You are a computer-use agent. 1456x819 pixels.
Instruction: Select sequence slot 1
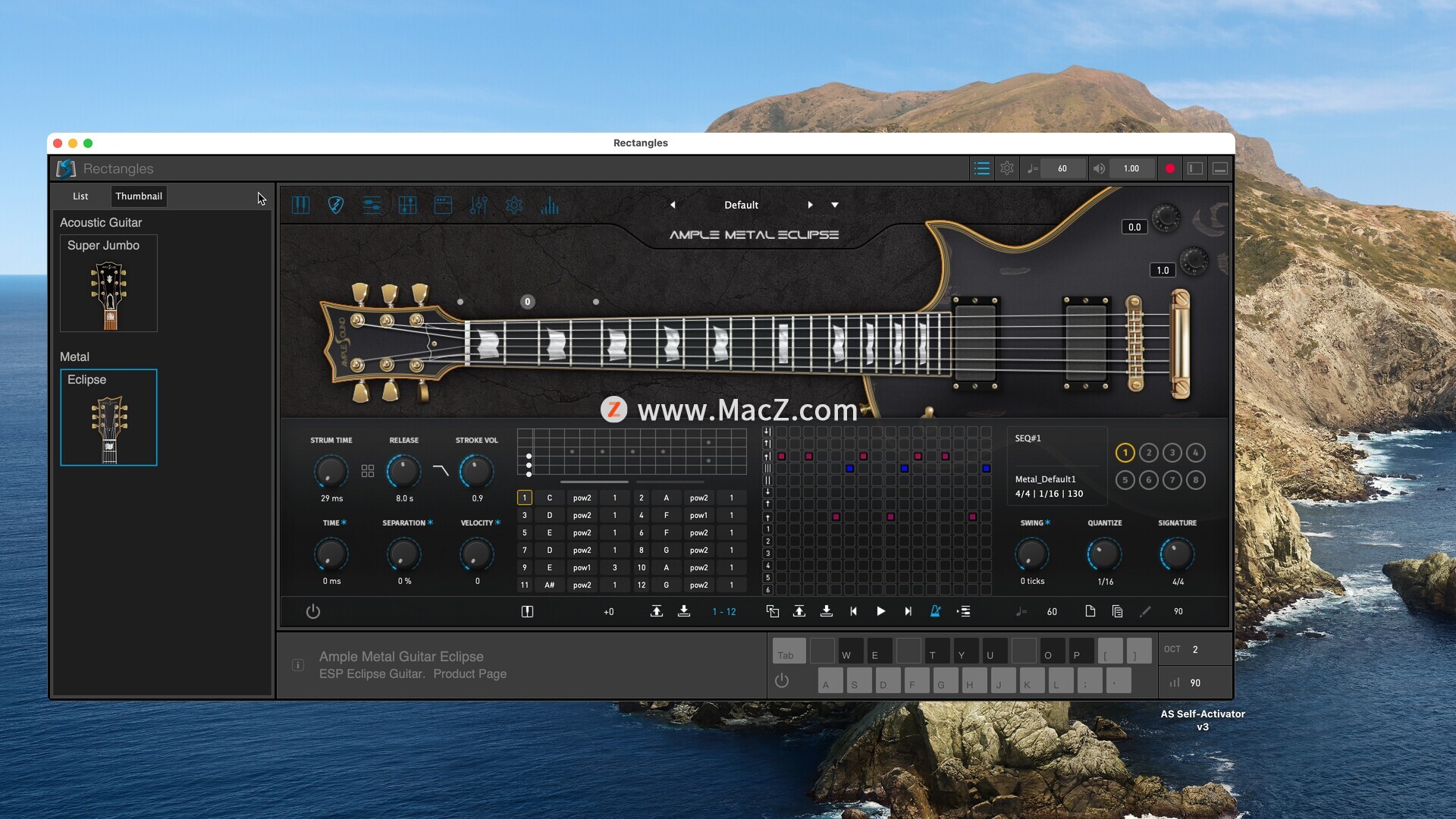(x=1125, y=453)
